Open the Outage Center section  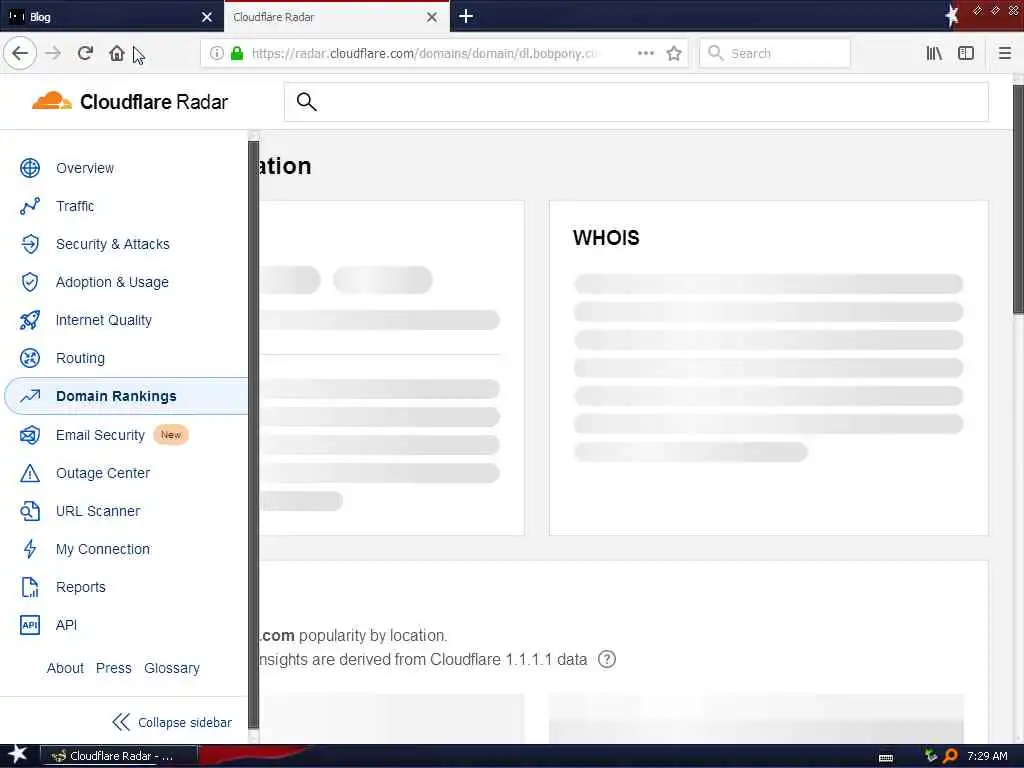103,473
